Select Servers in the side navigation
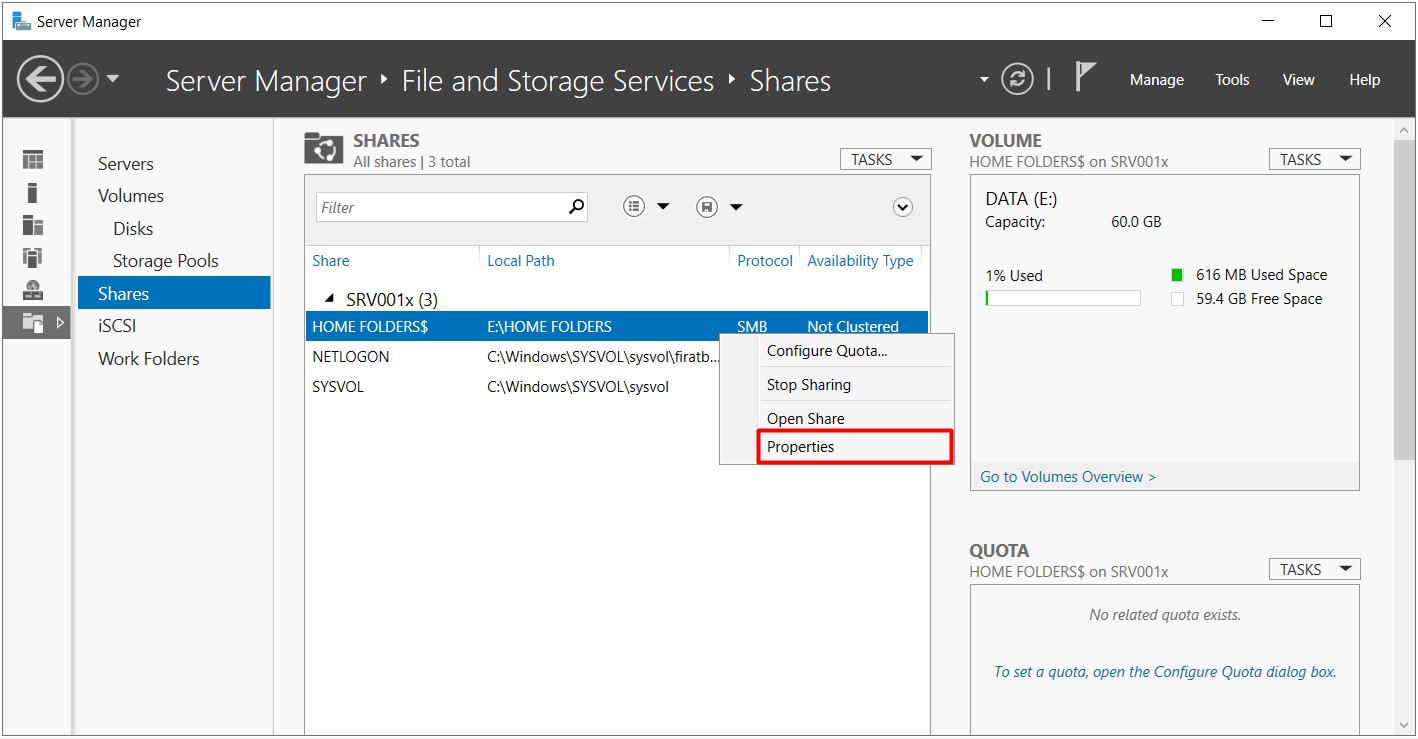1418x739 pixels. [126, 164]
